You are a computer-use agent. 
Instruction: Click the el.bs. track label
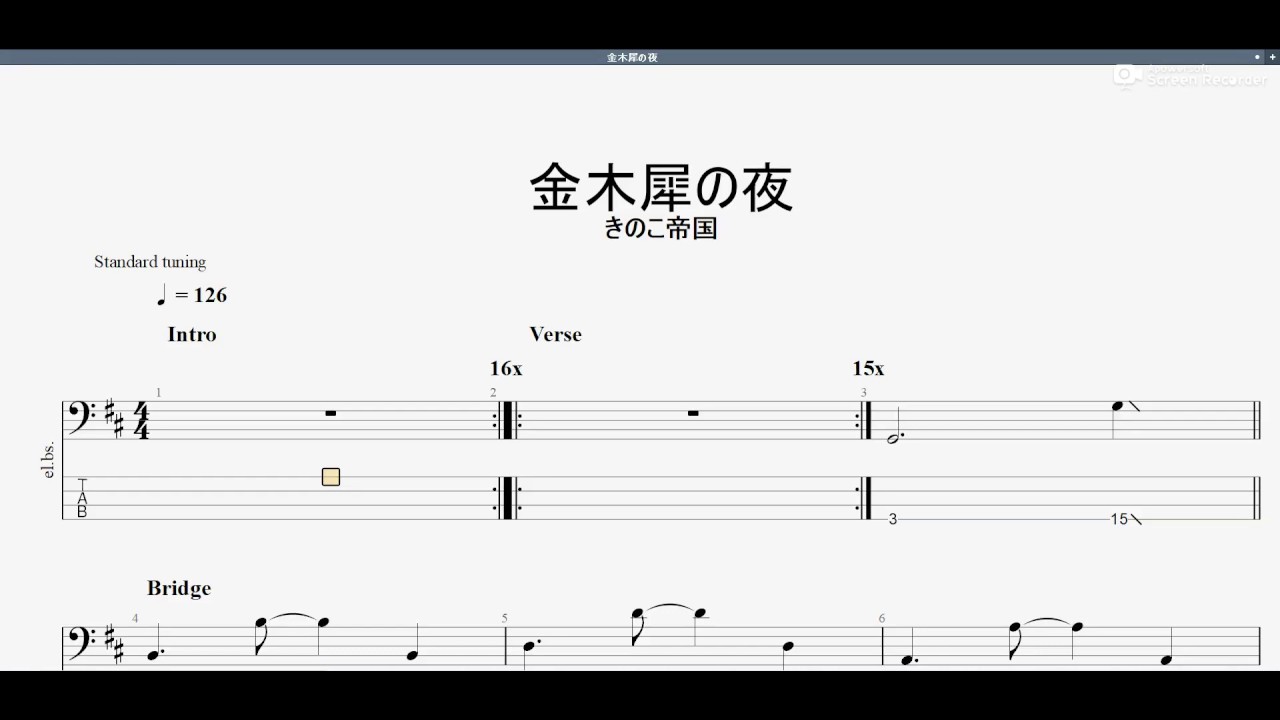[x=49, y=459]
